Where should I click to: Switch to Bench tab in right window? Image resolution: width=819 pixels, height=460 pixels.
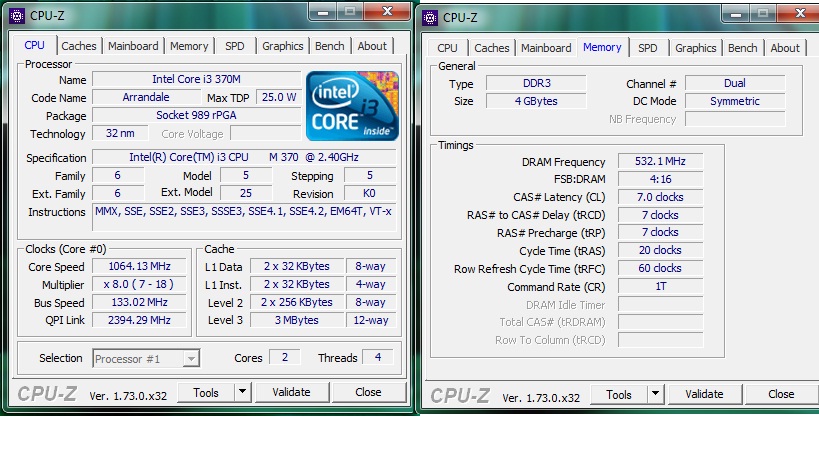pyautogui.click(x=743, y=48)
